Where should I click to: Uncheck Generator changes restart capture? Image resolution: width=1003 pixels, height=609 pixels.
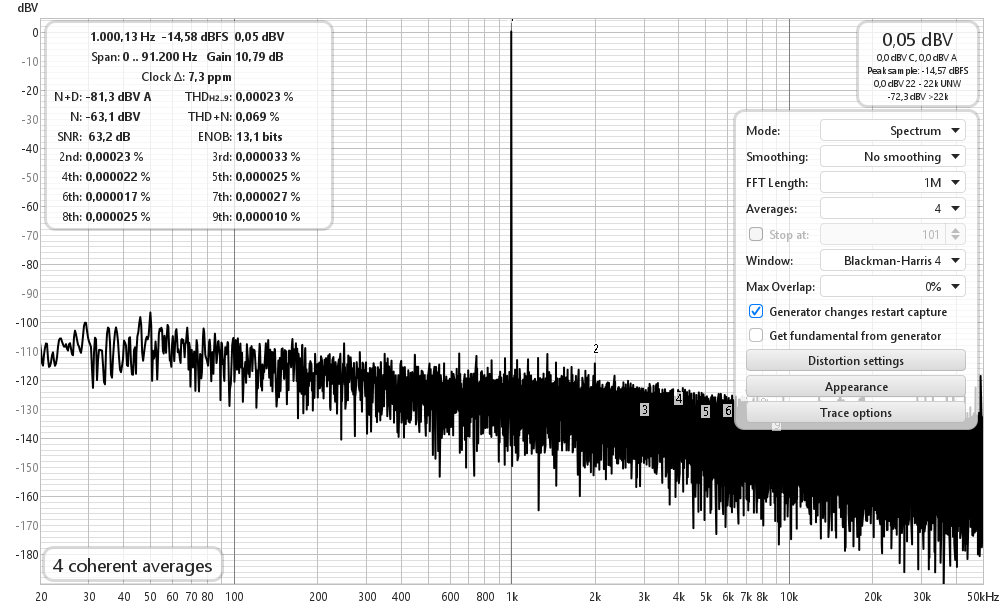click(755, 312)
